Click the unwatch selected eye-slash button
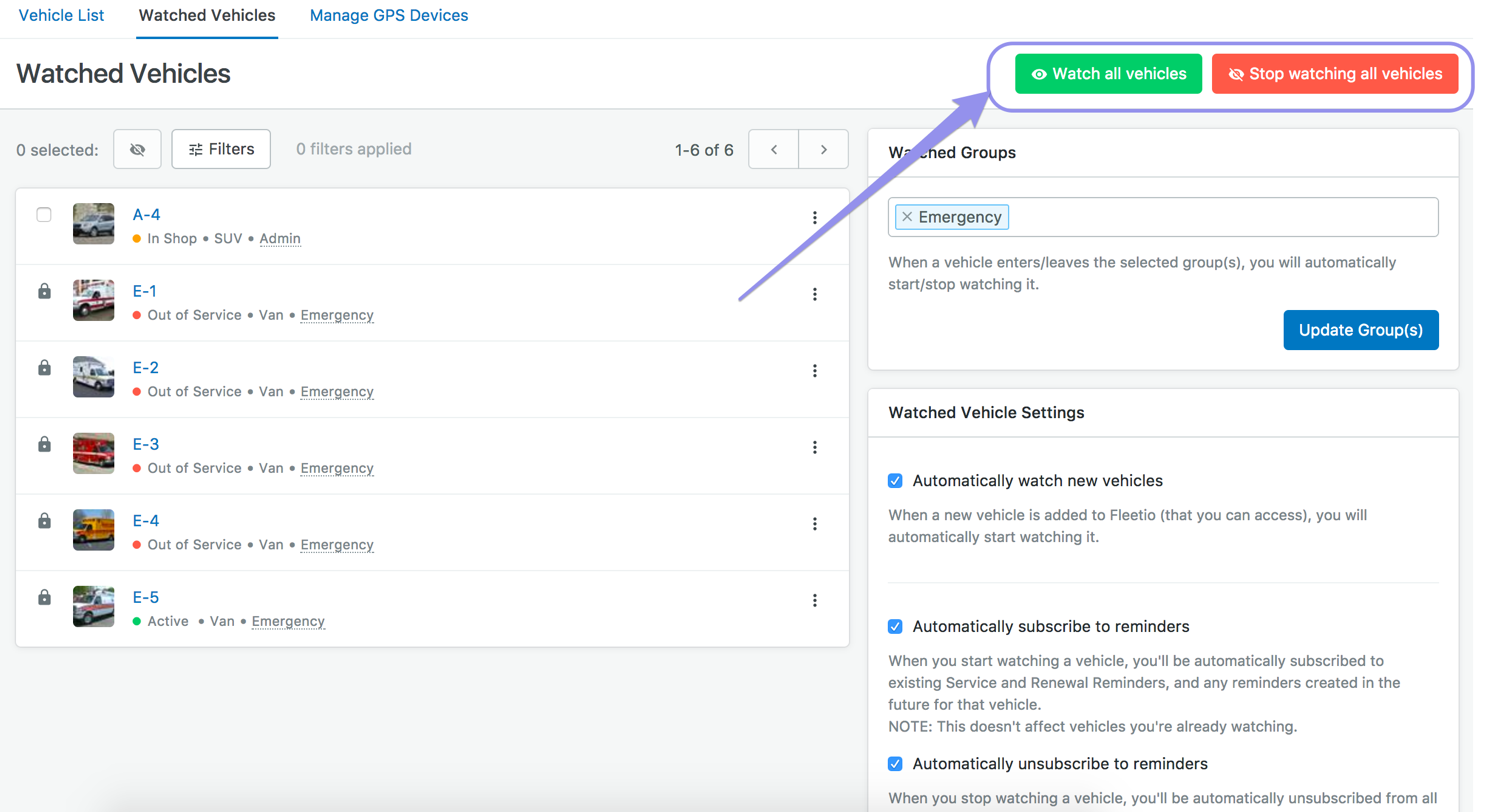Viewport: 1500px width, 812px height. (x=137, y=149)
